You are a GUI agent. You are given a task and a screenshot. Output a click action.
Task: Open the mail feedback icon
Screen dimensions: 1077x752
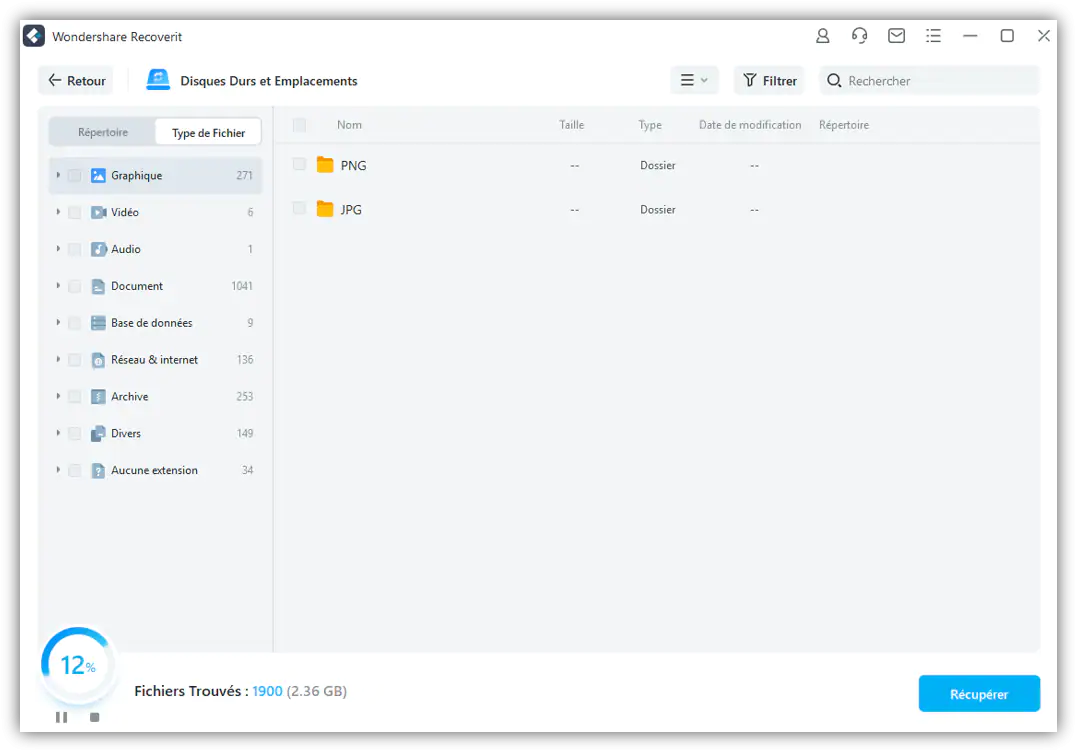896,36
